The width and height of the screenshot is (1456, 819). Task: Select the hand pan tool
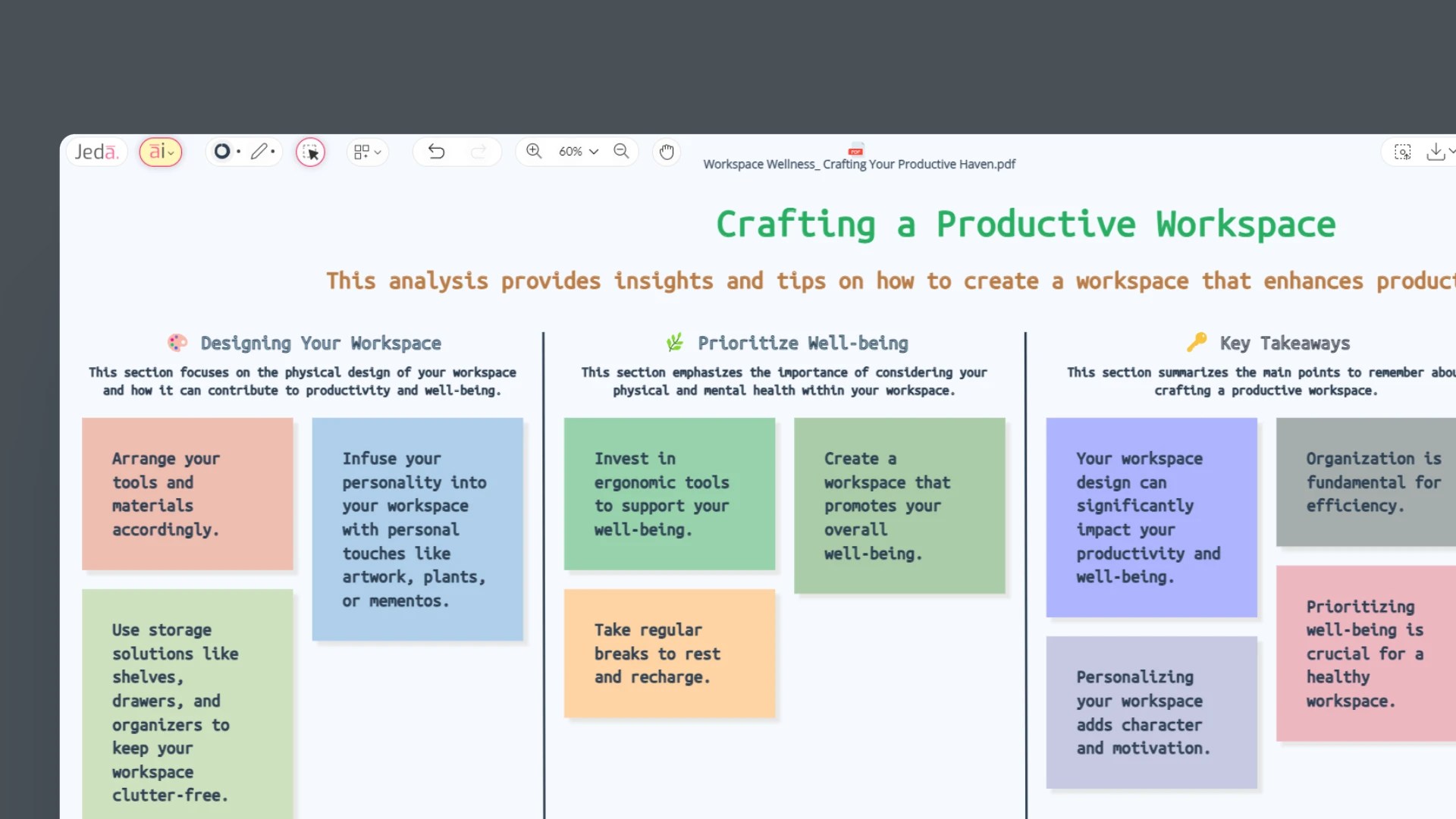click(666, 152)
